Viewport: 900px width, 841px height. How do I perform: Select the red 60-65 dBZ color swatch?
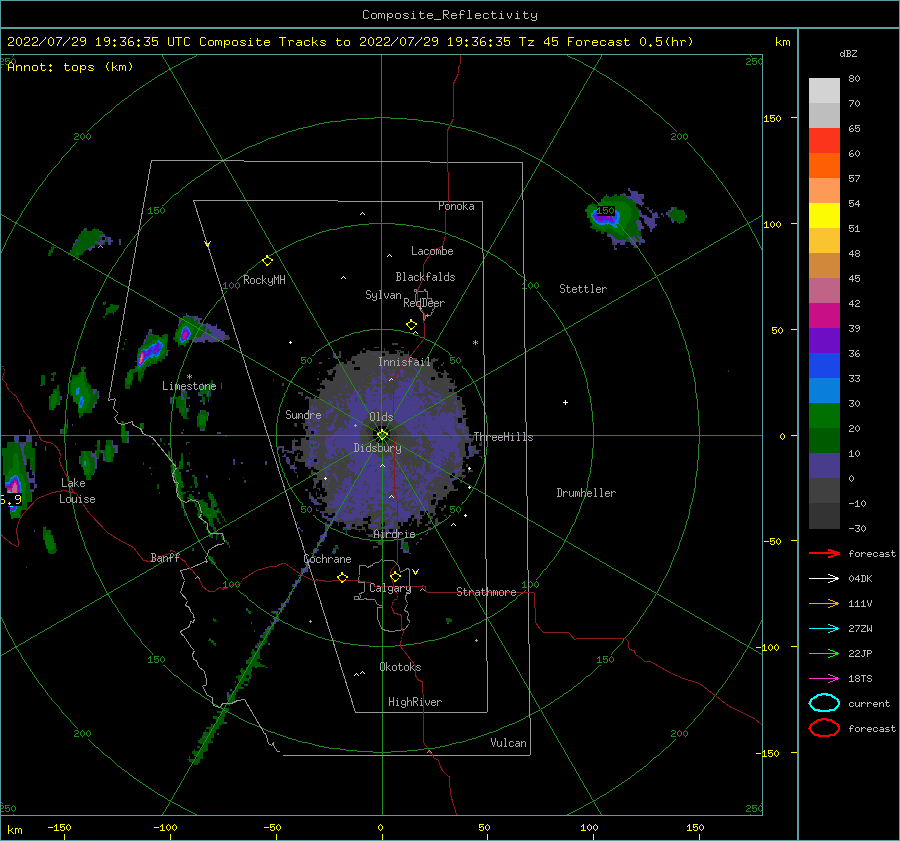824,141
